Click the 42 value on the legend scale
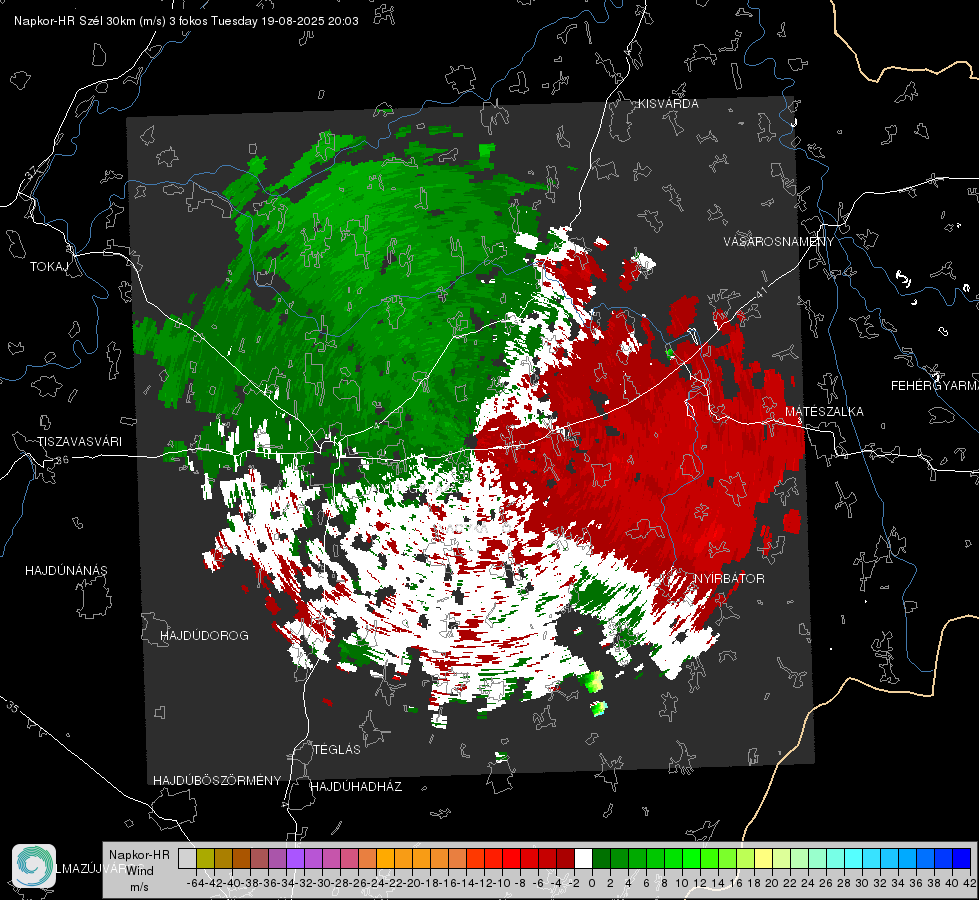The height and width of the screenshot is (900, 979). 969,883
